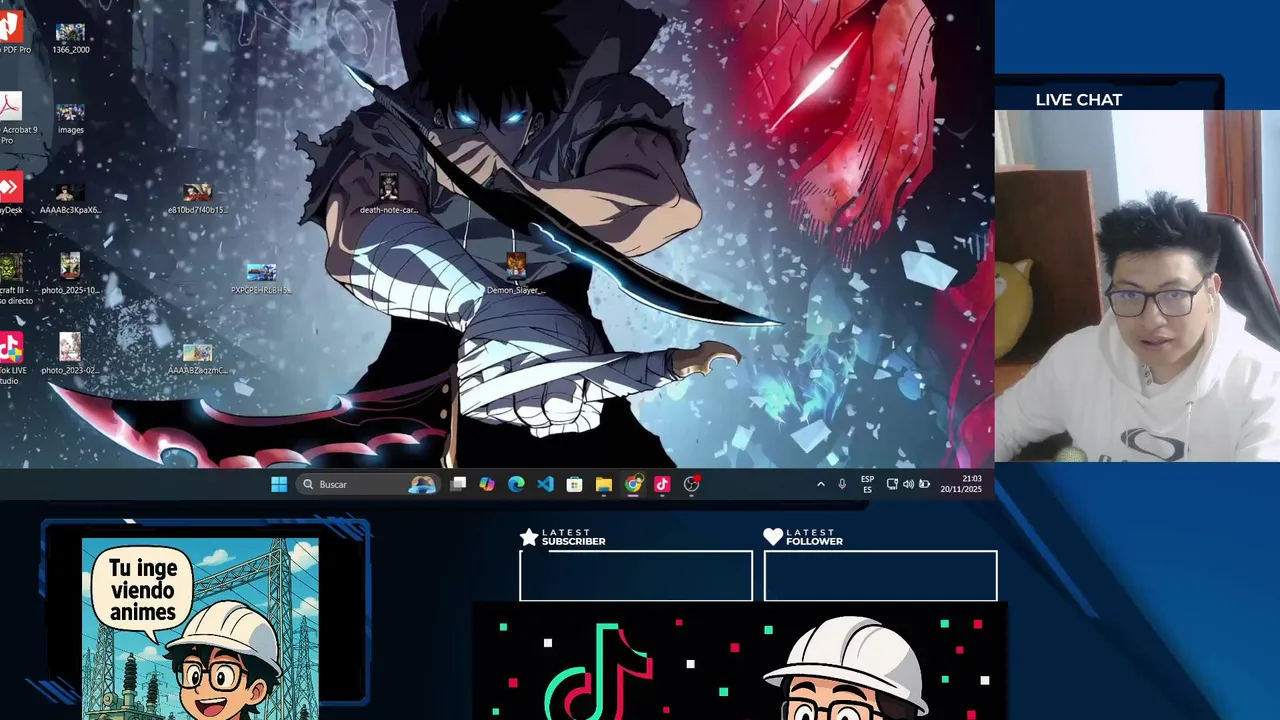Viewport: 1280px width, 720px height.
Task: Select the TikTok LIVE Studio desktop shortcut
Action: 12,359
